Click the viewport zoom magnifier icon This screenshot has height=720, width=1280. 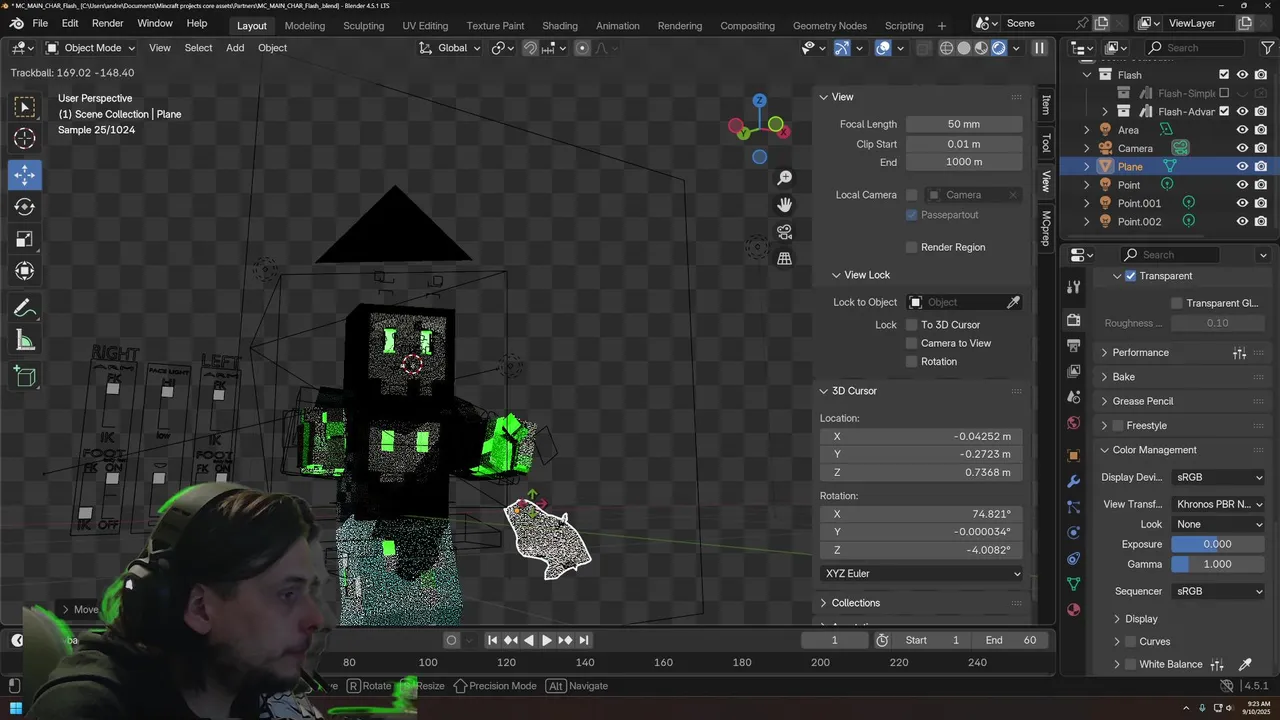pos(785,178)
